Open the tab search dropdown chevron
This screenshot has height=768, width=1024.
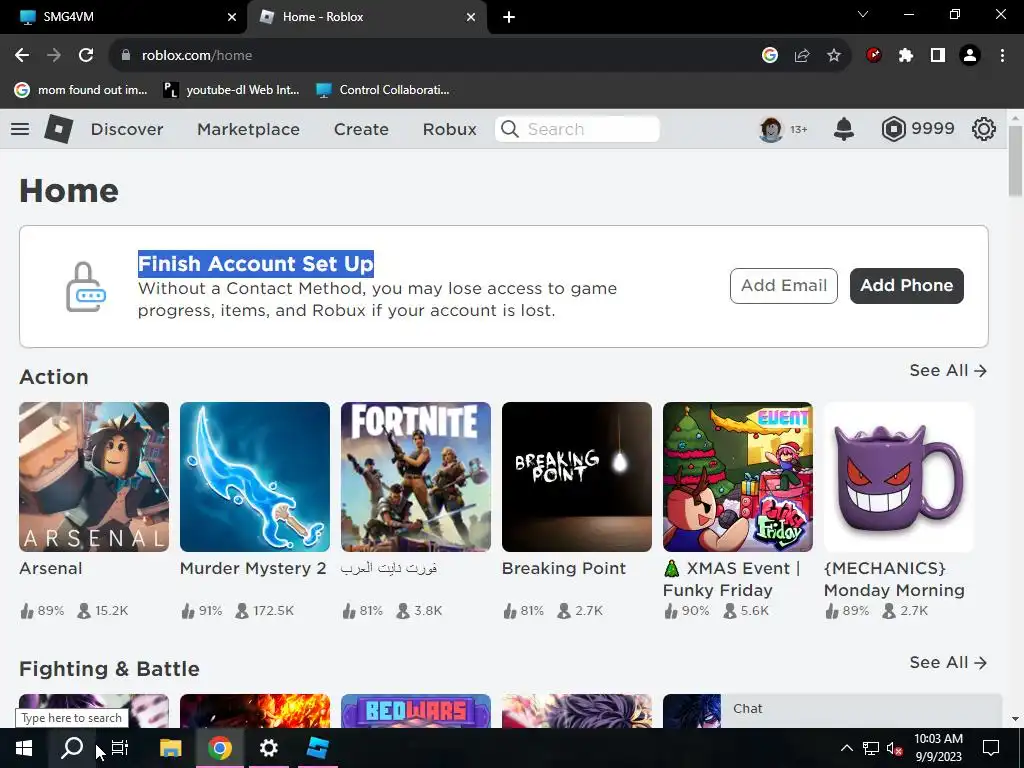point(863,14)
